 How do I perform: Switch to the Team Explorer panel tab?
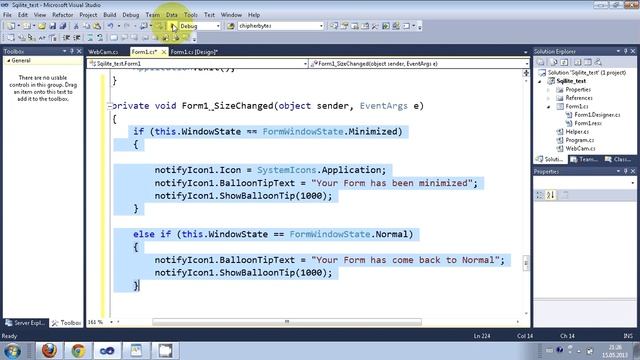pos(584,160)
